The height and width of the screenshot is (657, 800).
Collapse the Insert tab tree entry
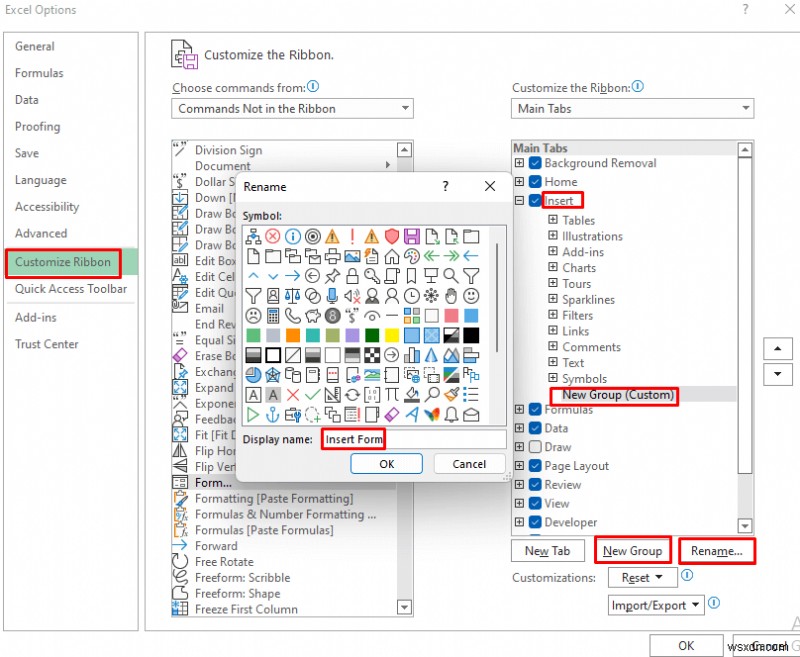[x=522, y=199]
